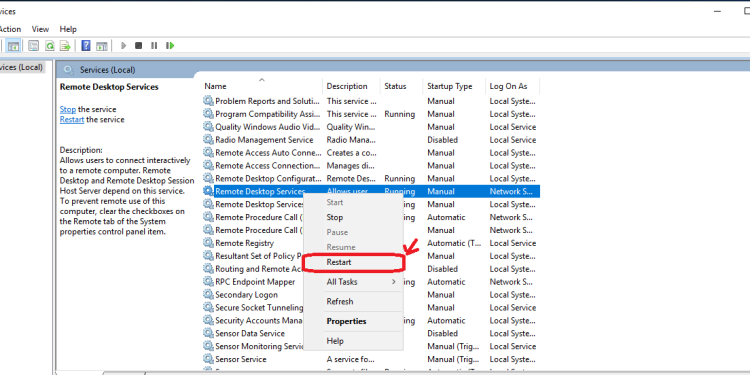Click the Export List toolbar icon
The image size is (750, 375).
click(65, 46)
